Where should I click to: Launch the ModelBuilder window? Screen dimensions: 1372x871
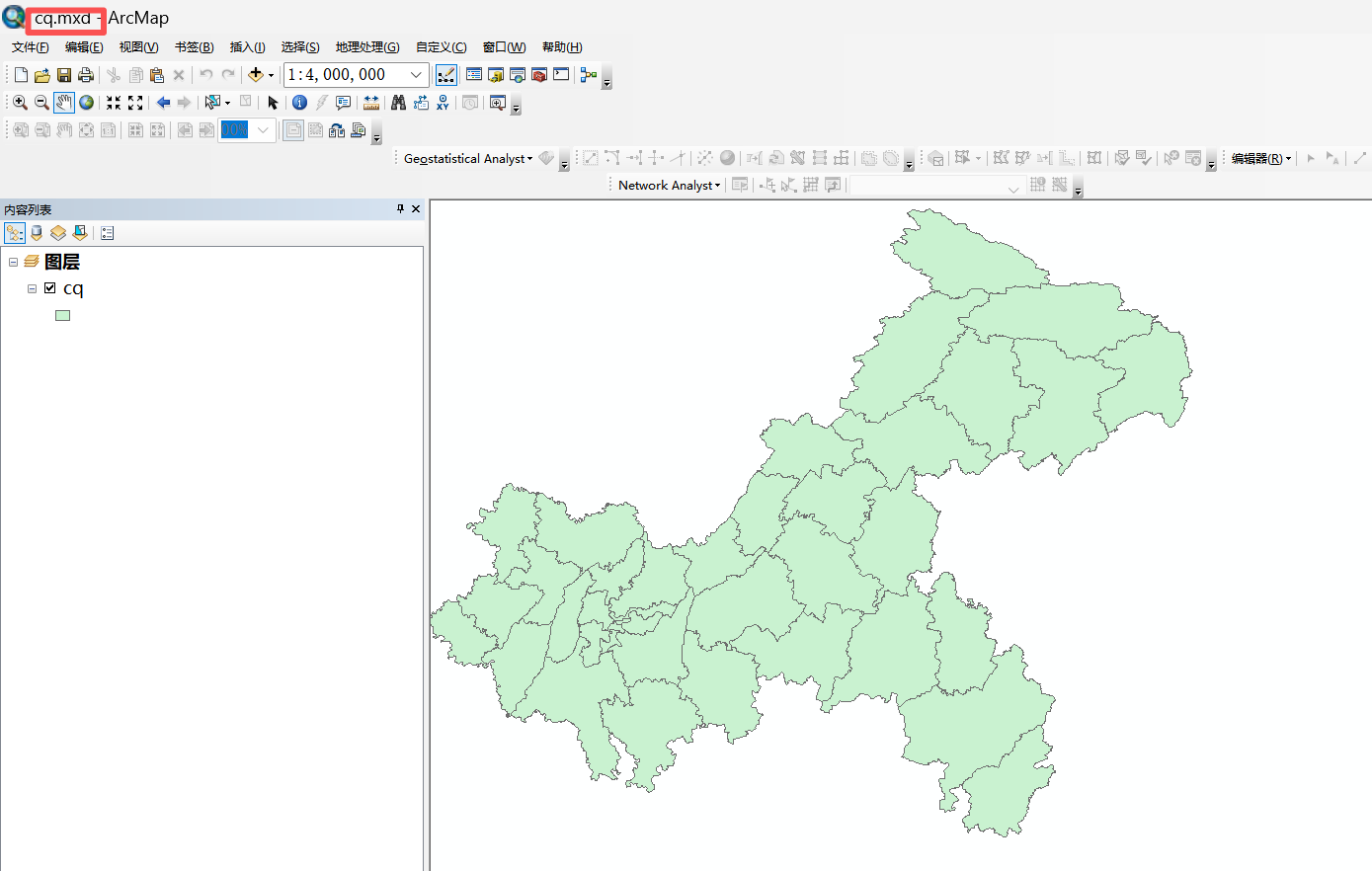point(589,75)
